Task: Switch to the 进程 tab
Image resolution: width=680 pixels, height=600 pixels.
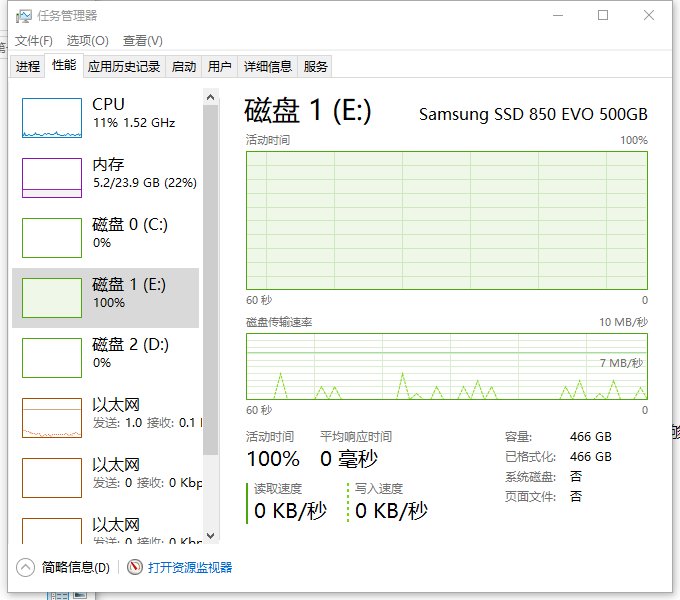Action: pyautogui.click(x=28, y=66)
